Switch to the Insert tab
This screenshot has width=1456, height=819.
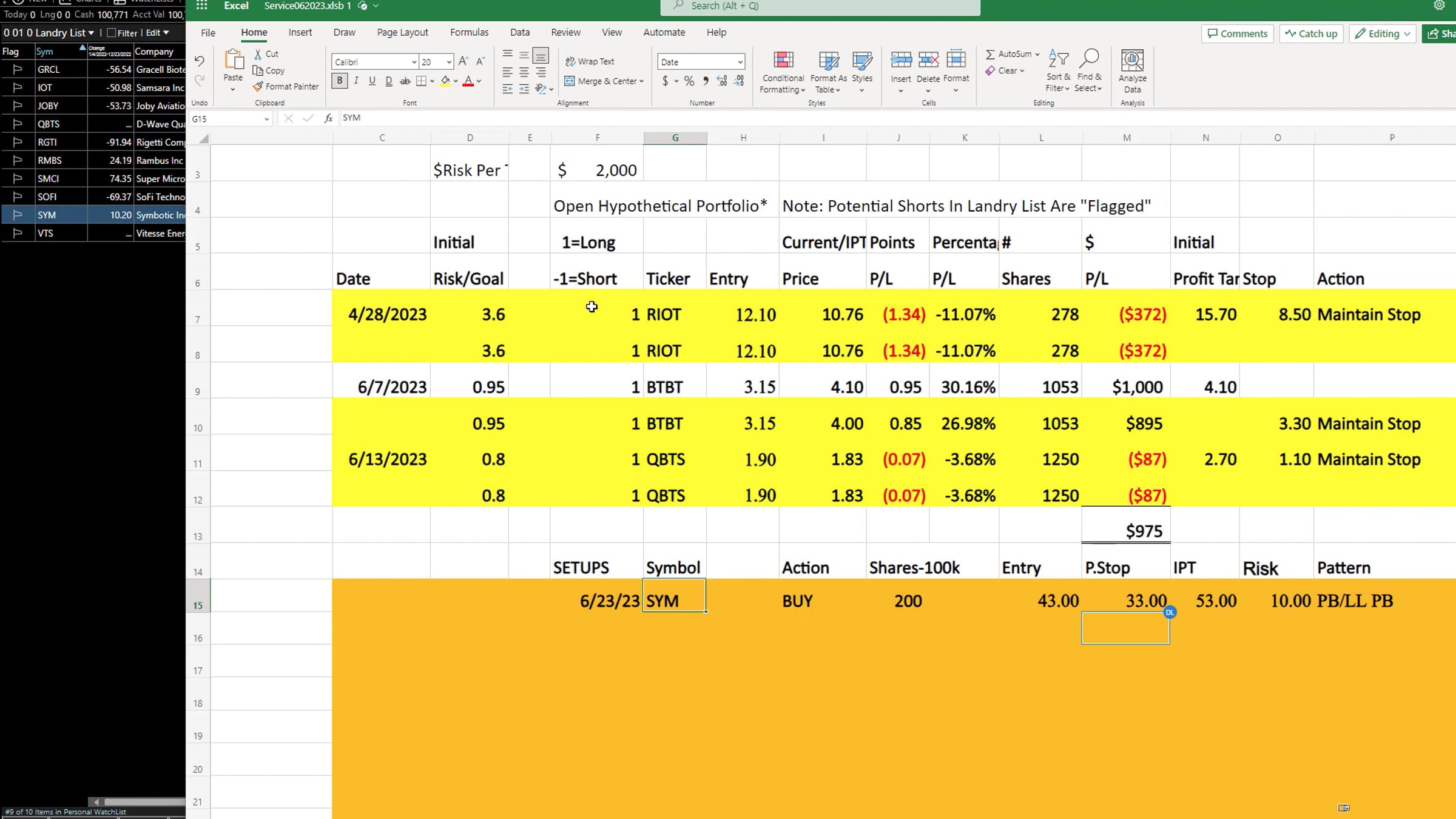coord(300,33)
